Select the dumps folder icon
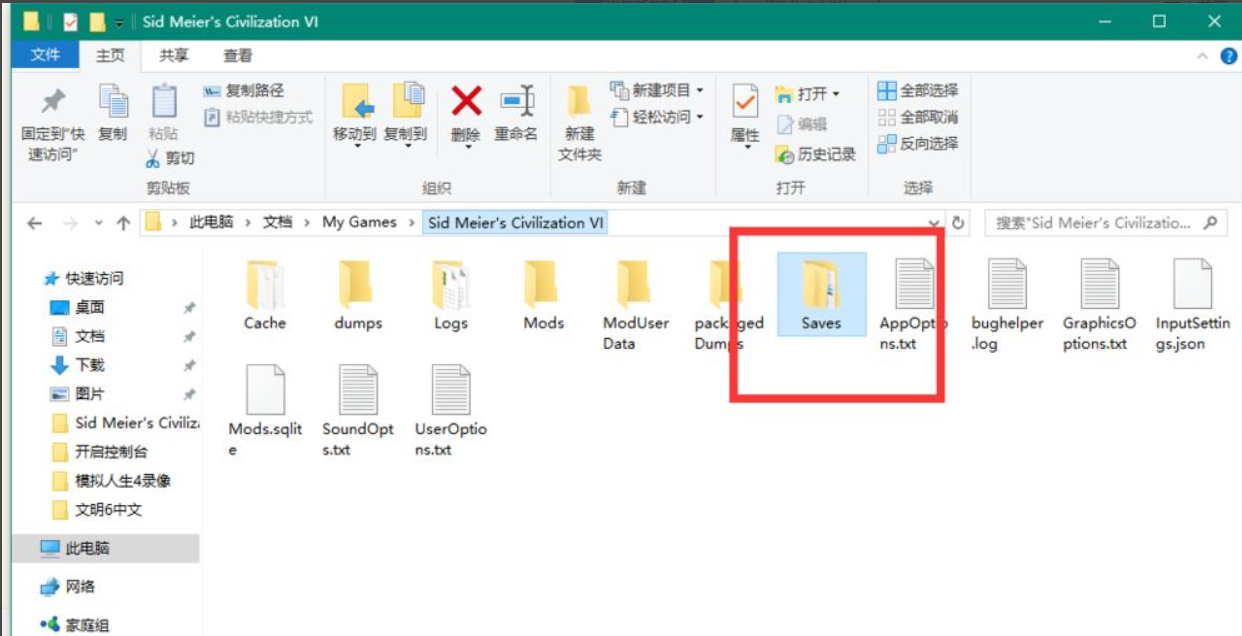1242x636 pixels. tap(357, 283)
